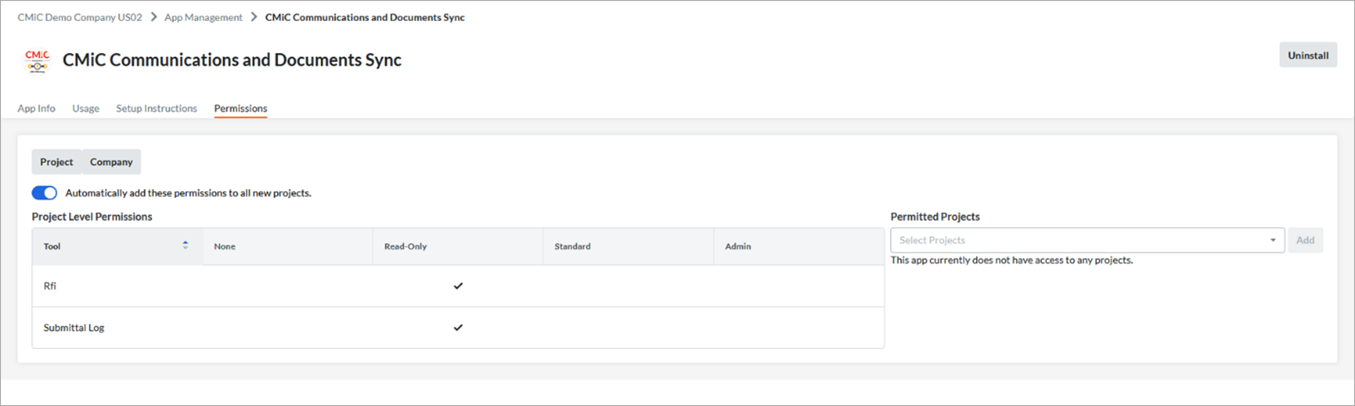Click the Standard column header

coord(628,246)
